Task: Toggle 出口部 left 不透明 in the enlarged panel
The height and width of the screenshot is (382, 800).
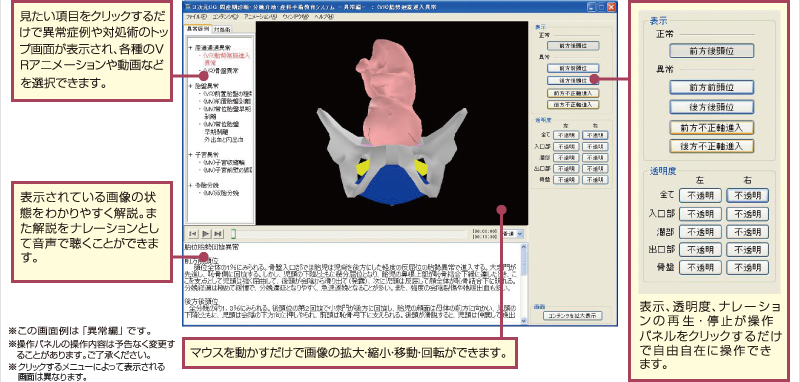Action: tap(701, 250)
